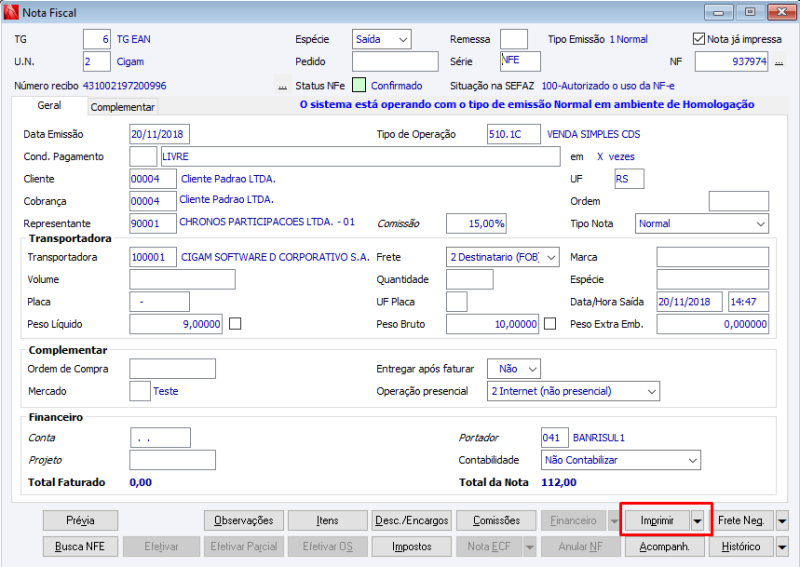The width and height of the screenshot is (800, 567).
Task: Open the Espécie dropdown showing Saída
Action: 382,39
